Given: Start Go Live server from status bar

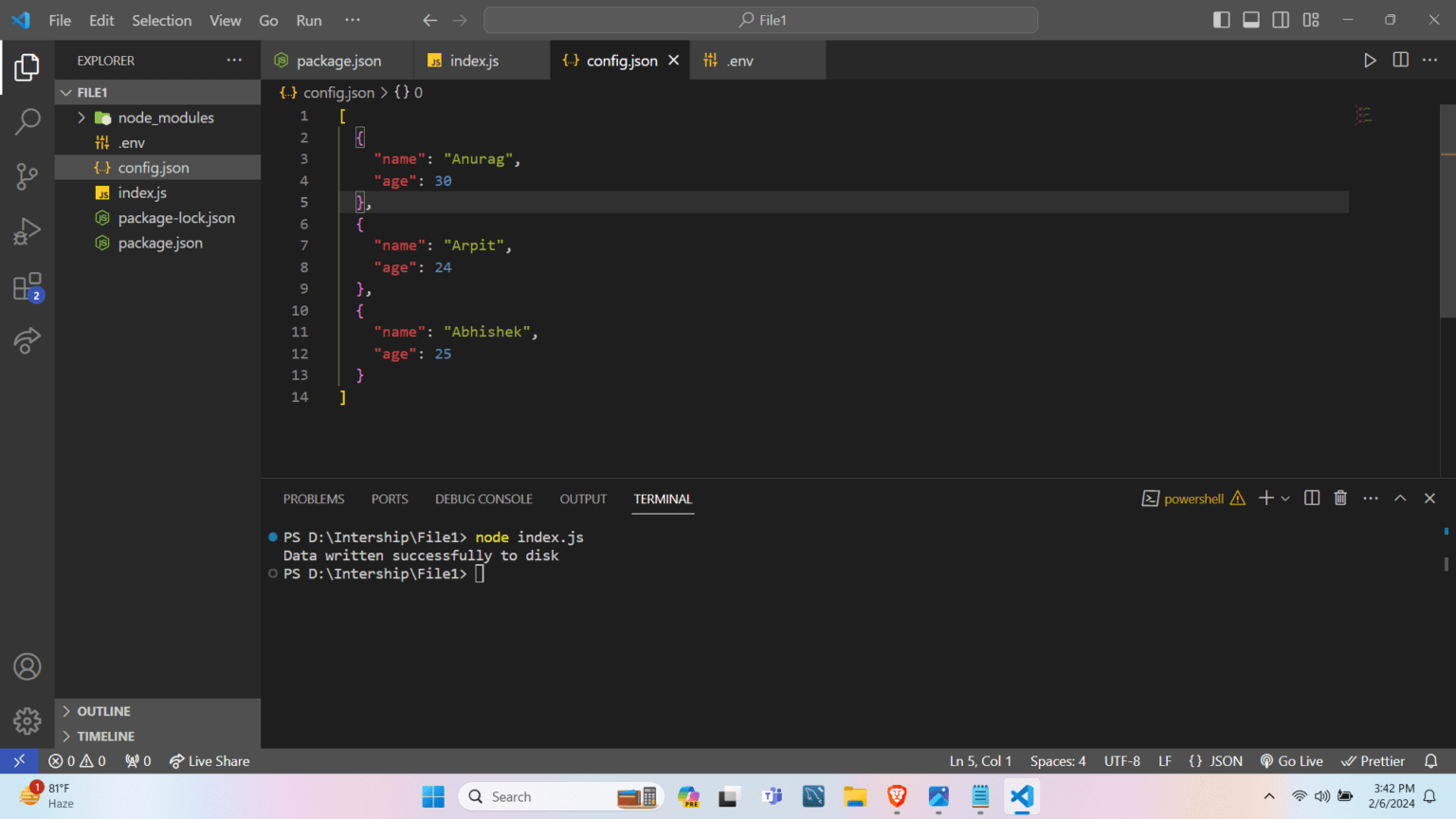Looking at the screenshot, I should point(1291,760).
